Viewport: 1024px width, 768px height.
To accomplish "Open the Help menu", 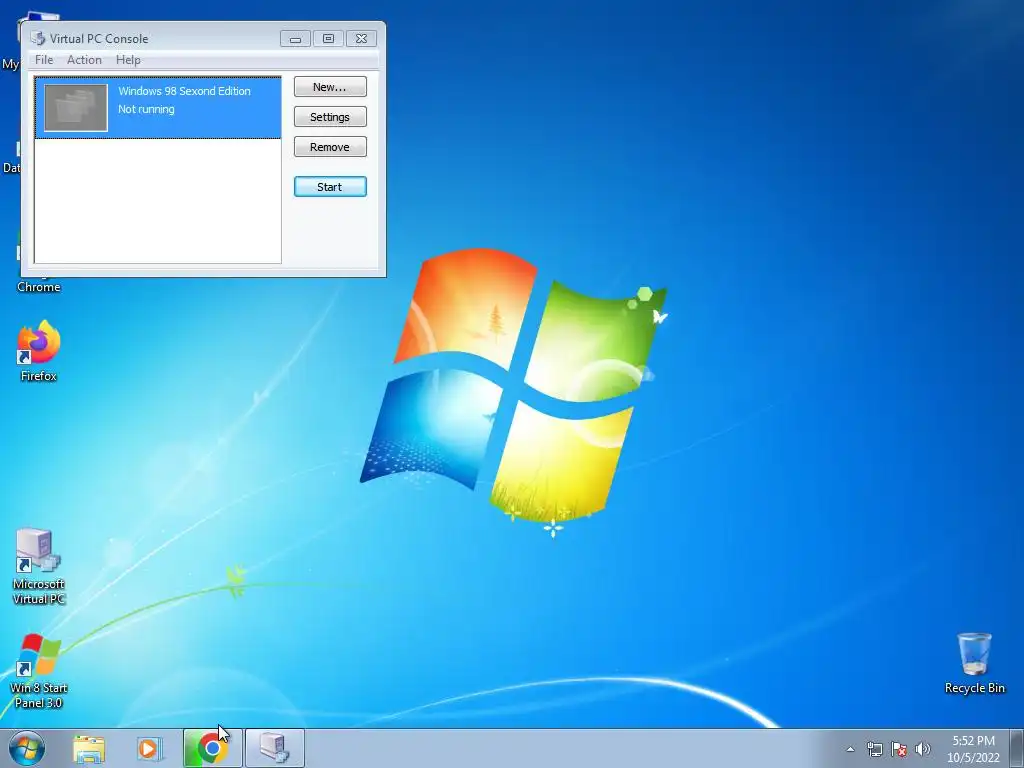I will pos(128,59).
